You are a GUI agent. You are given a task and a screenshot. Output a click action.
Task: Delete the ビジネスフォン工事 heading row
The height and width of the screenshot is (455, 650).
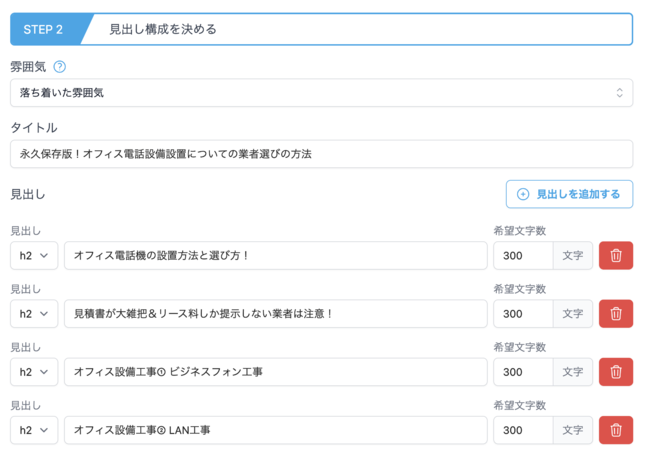pyautogui.click(x=615, y=372)
